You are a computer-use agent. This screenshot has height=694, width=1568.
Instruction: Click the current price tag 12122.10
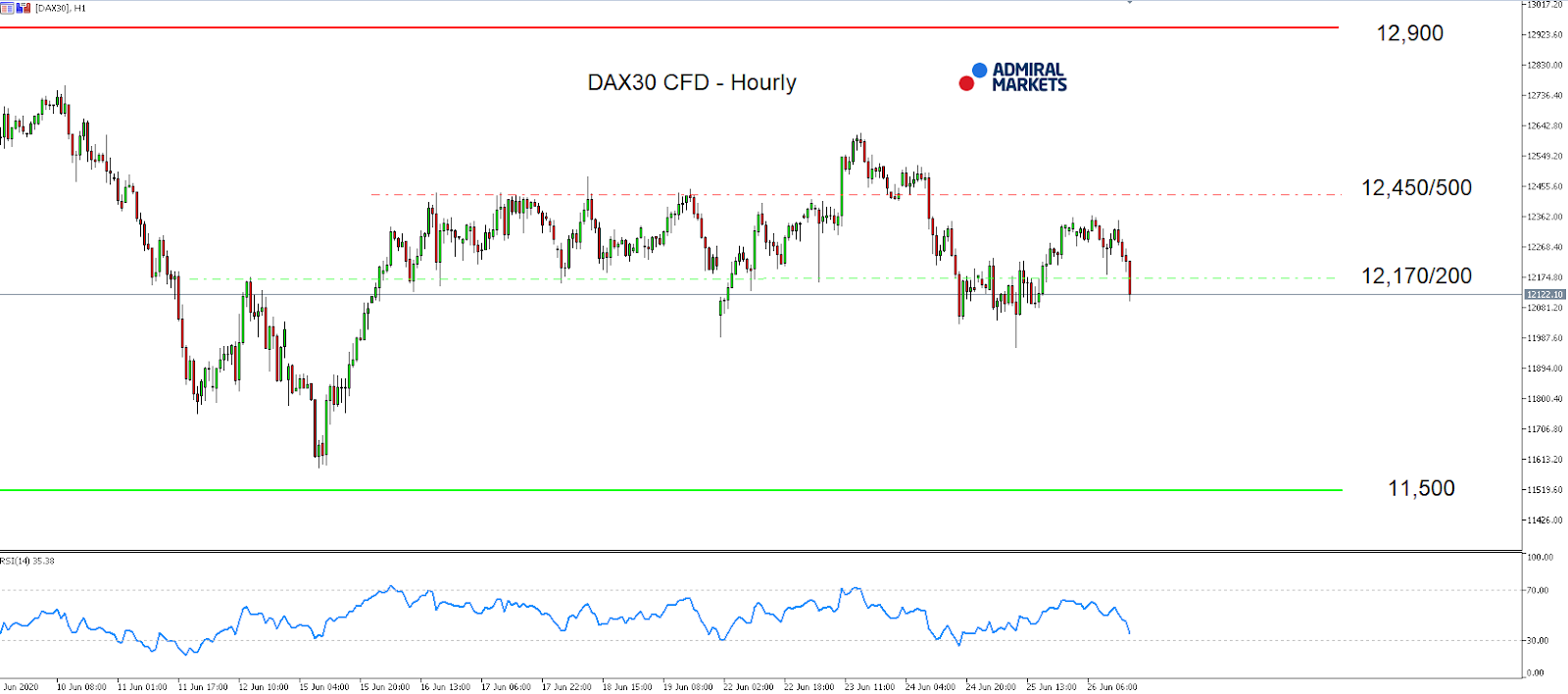tap(1544, 294)
